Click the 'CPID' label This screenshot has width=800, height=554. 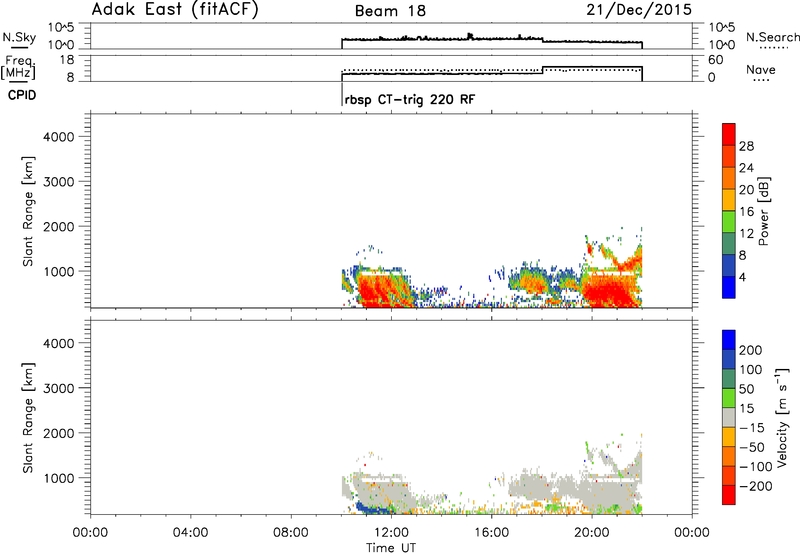tap(22, 95)
